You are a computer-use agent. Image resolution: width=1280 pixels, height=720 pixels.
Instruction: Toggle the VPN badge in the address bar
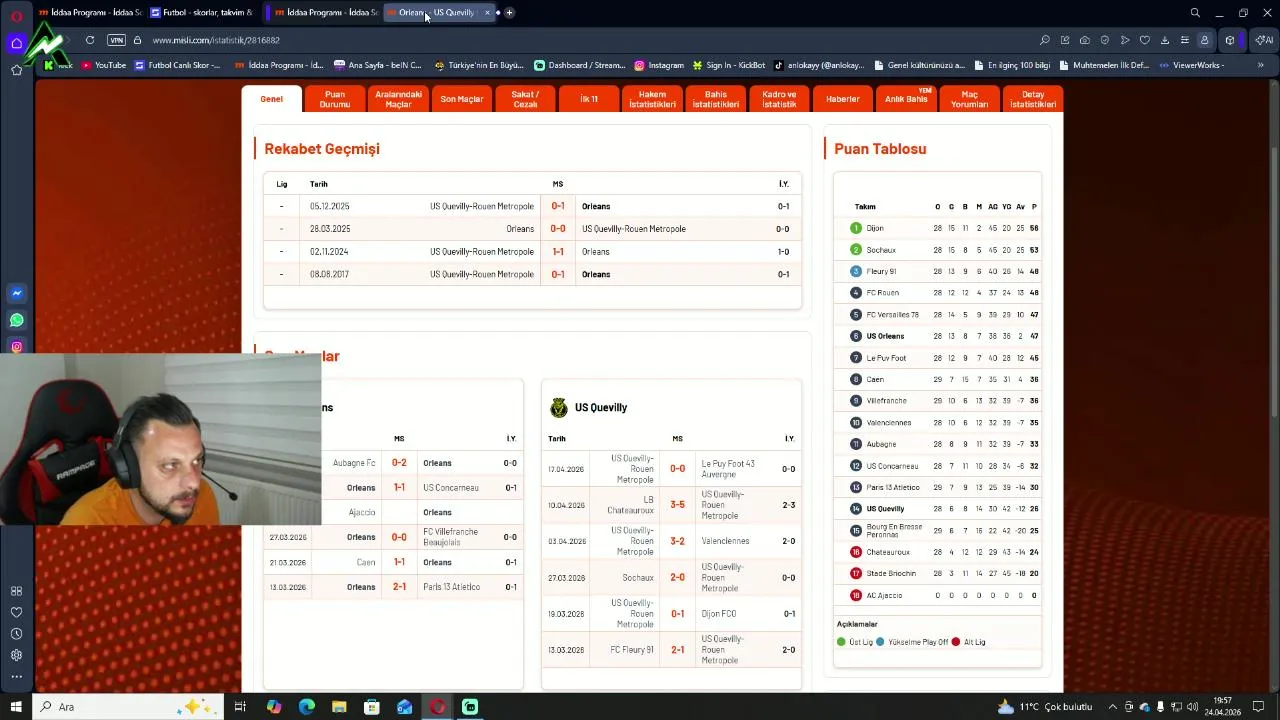point(116,40)
